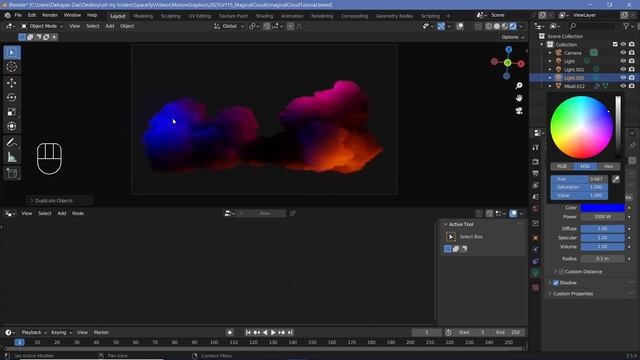Select Hex color mode button
Viewport: 640px width, 360px height.
(608, 167)
